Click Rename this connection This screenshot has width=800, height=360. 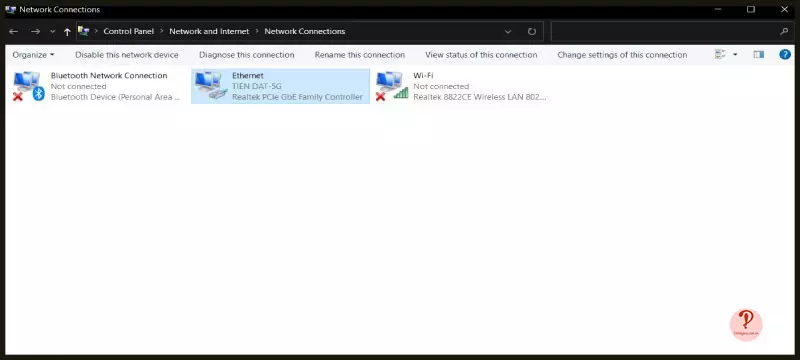(x=360, y=55)
